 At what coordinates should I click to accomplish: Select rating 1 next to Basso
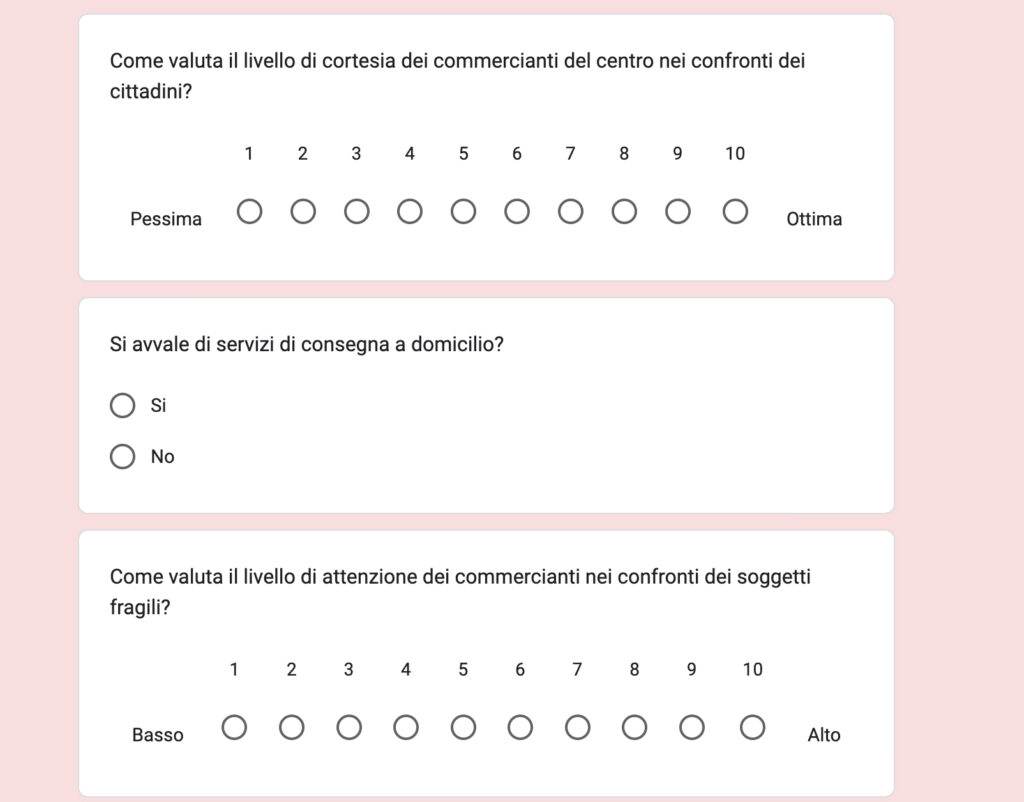(234, 728)
